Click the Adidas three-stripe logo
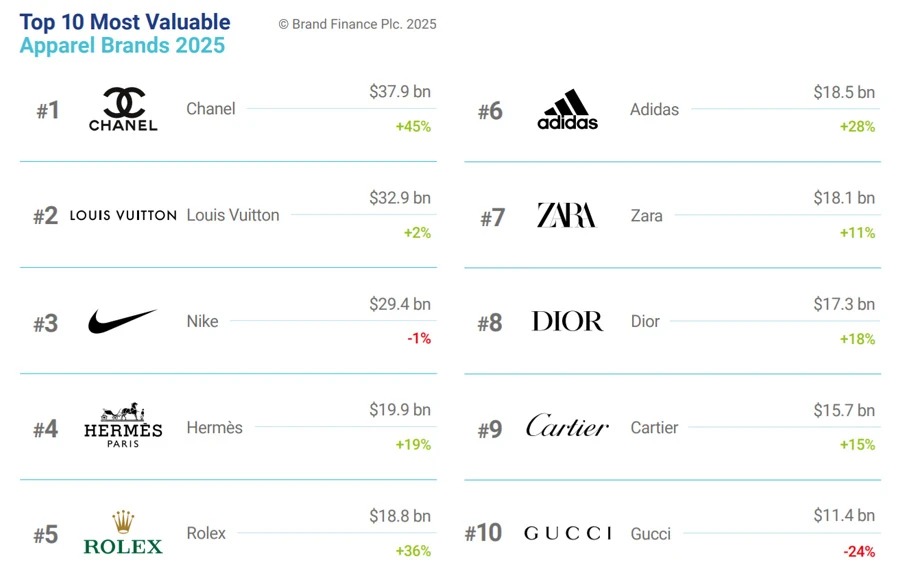Screen dimensions: 900x573 click(x=567, y=110)
